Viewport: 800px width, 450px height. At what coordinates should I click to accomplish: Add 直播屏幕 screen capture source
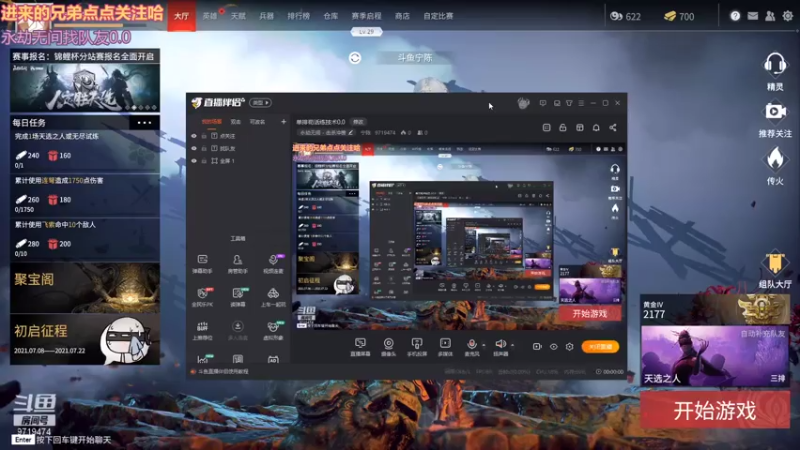coord(360,347)
